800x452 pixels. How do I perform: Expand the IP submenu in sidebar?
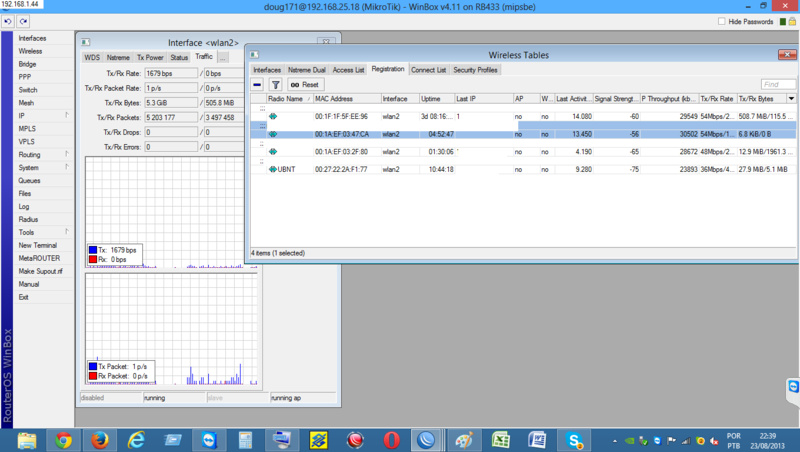point(67,116)
